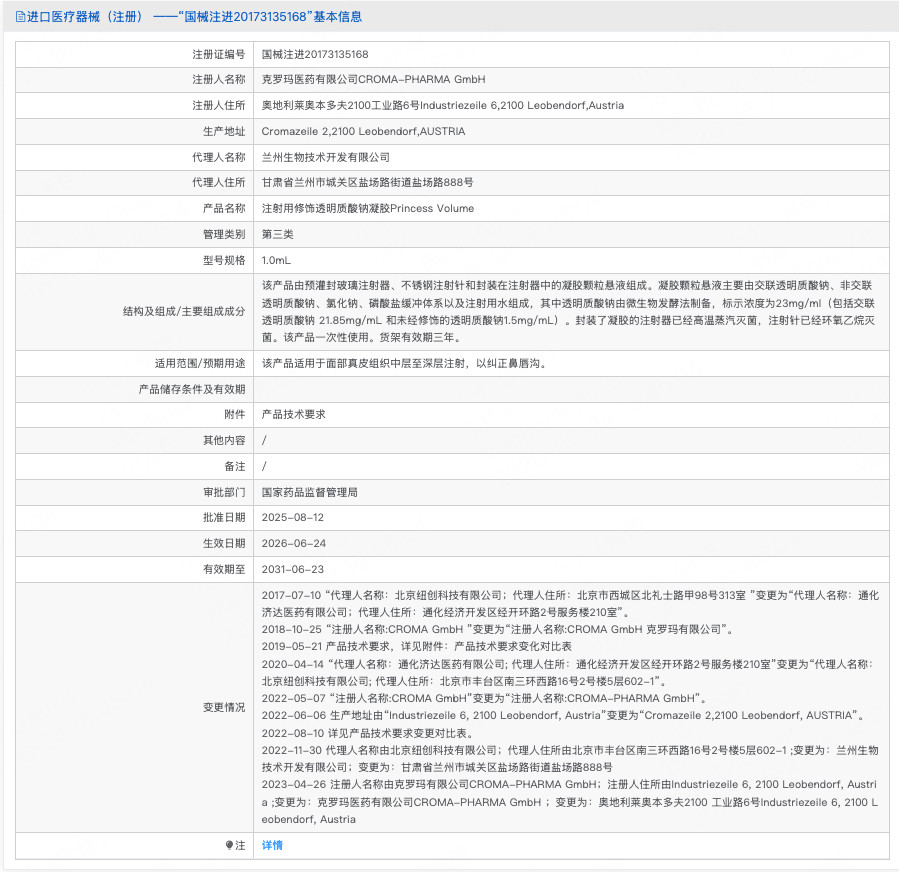This screenshot has width=899, height=872.
Task: Click model specification value 1.0mL
Action: tap(276, 260)
